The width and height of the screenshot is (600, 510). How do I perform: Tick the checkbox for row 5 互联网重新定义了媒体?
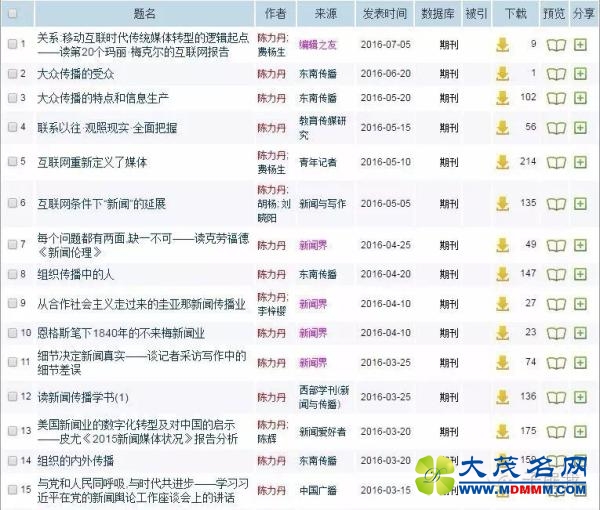(x=12, y=161)
